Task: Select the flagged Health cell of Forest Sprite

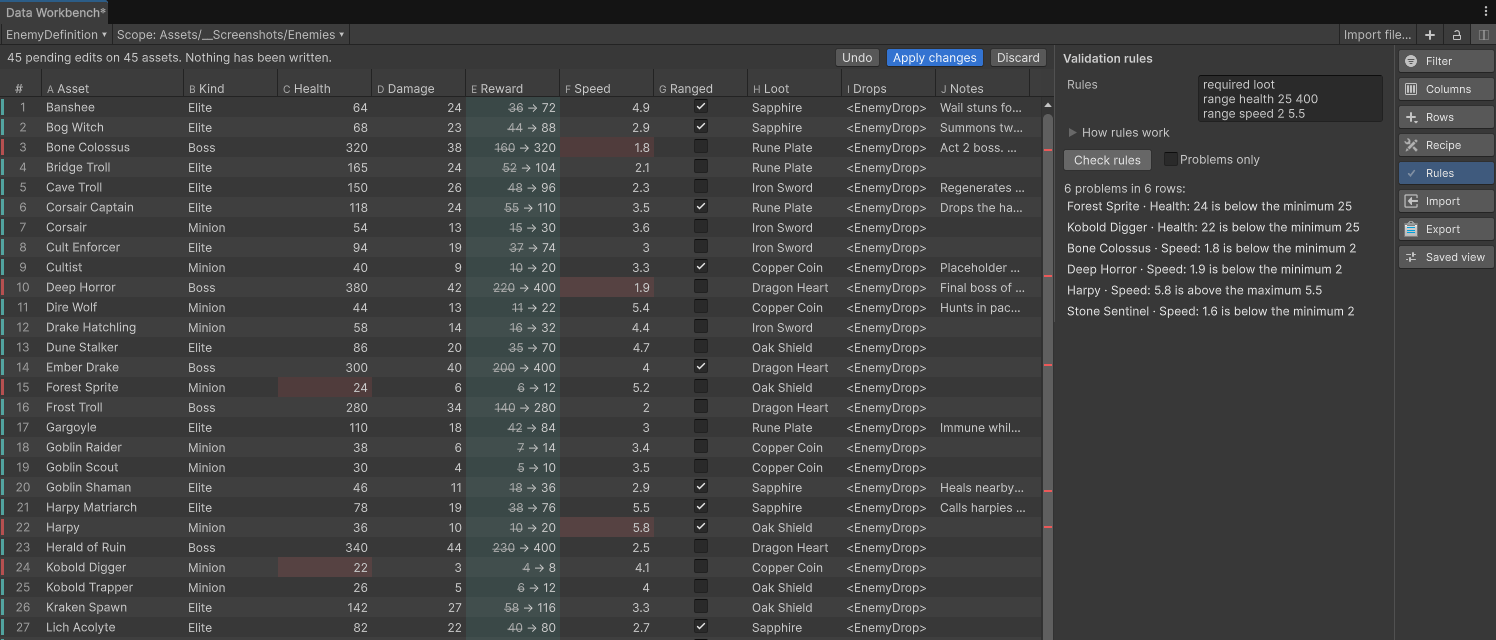Action: 325,387
